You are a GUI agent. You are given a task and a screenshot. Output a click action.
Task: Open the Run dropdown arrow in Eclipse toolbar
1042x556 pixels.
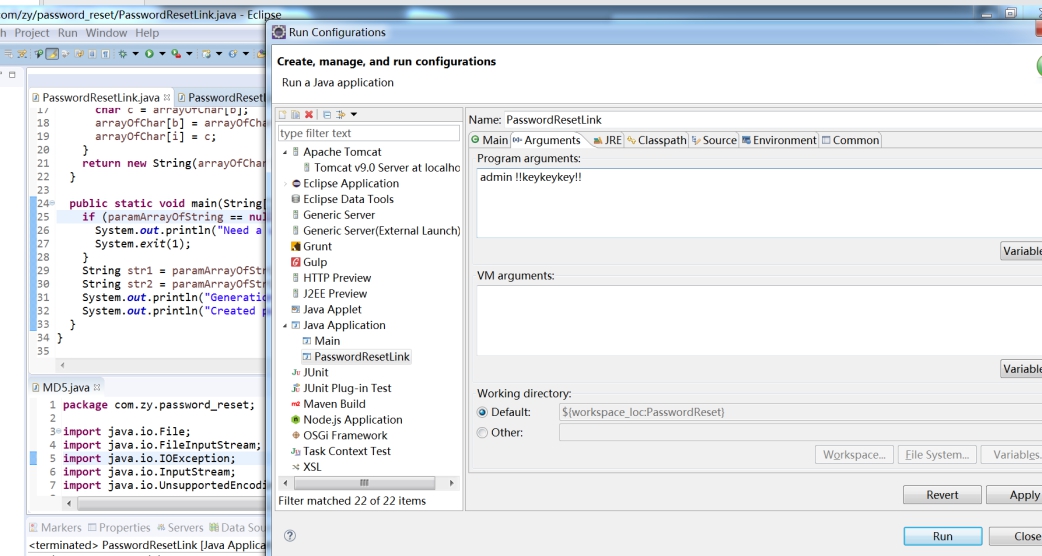click(x=162, y=54)
